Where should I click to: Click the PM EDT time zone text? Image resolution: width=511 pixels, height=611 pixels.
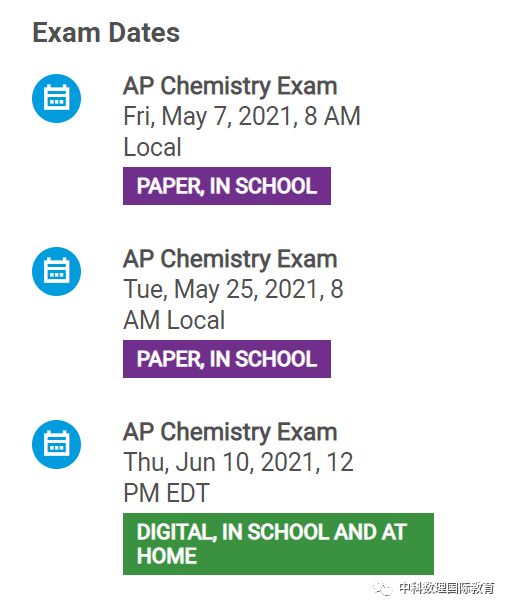point(166,493)
